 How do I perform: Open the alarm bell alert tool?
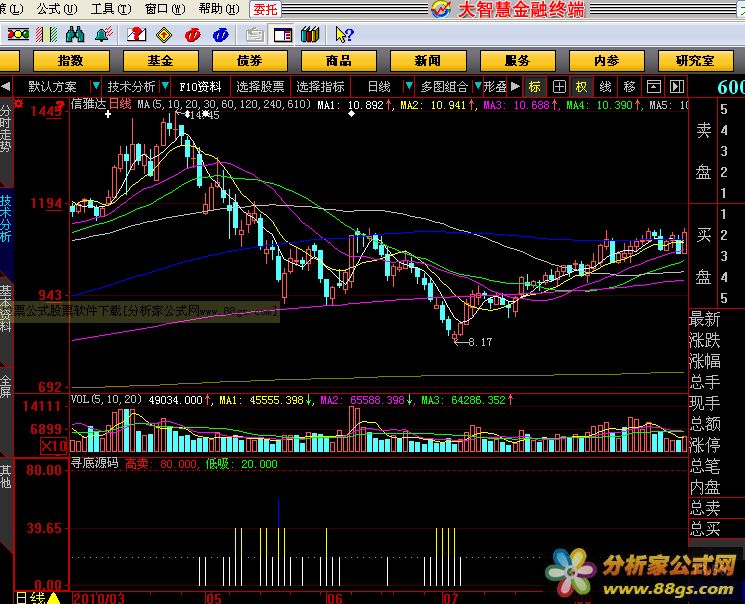pos(103,35)
